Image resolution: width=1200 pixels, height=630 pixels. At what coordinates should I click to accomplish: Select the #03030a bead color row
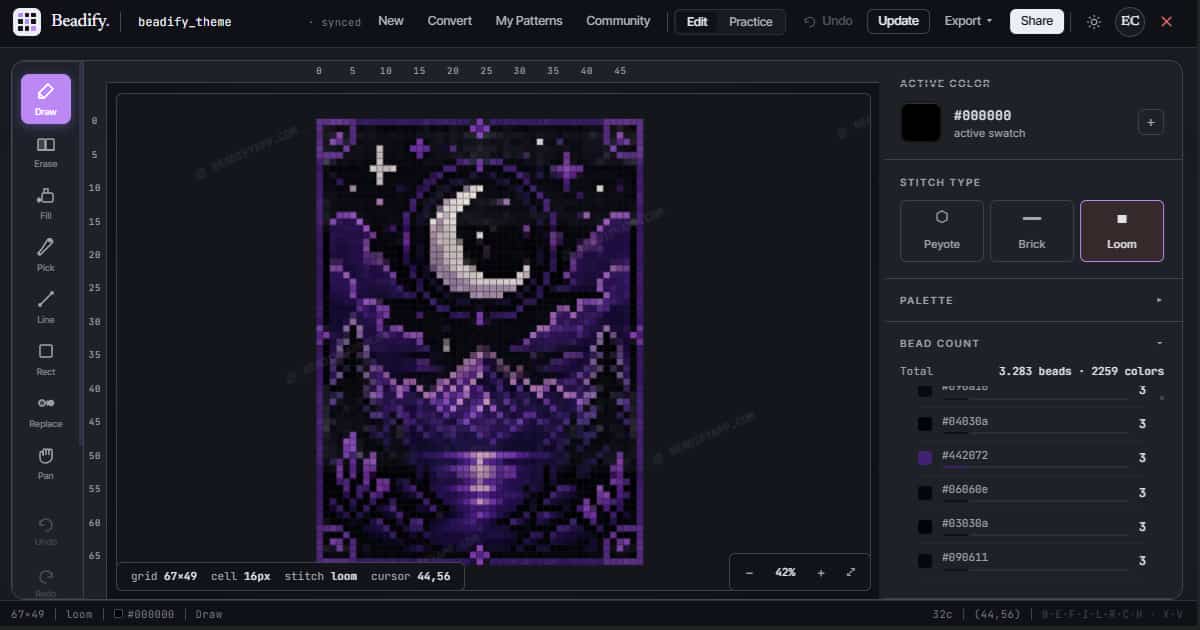click(x=1032, y=526)
